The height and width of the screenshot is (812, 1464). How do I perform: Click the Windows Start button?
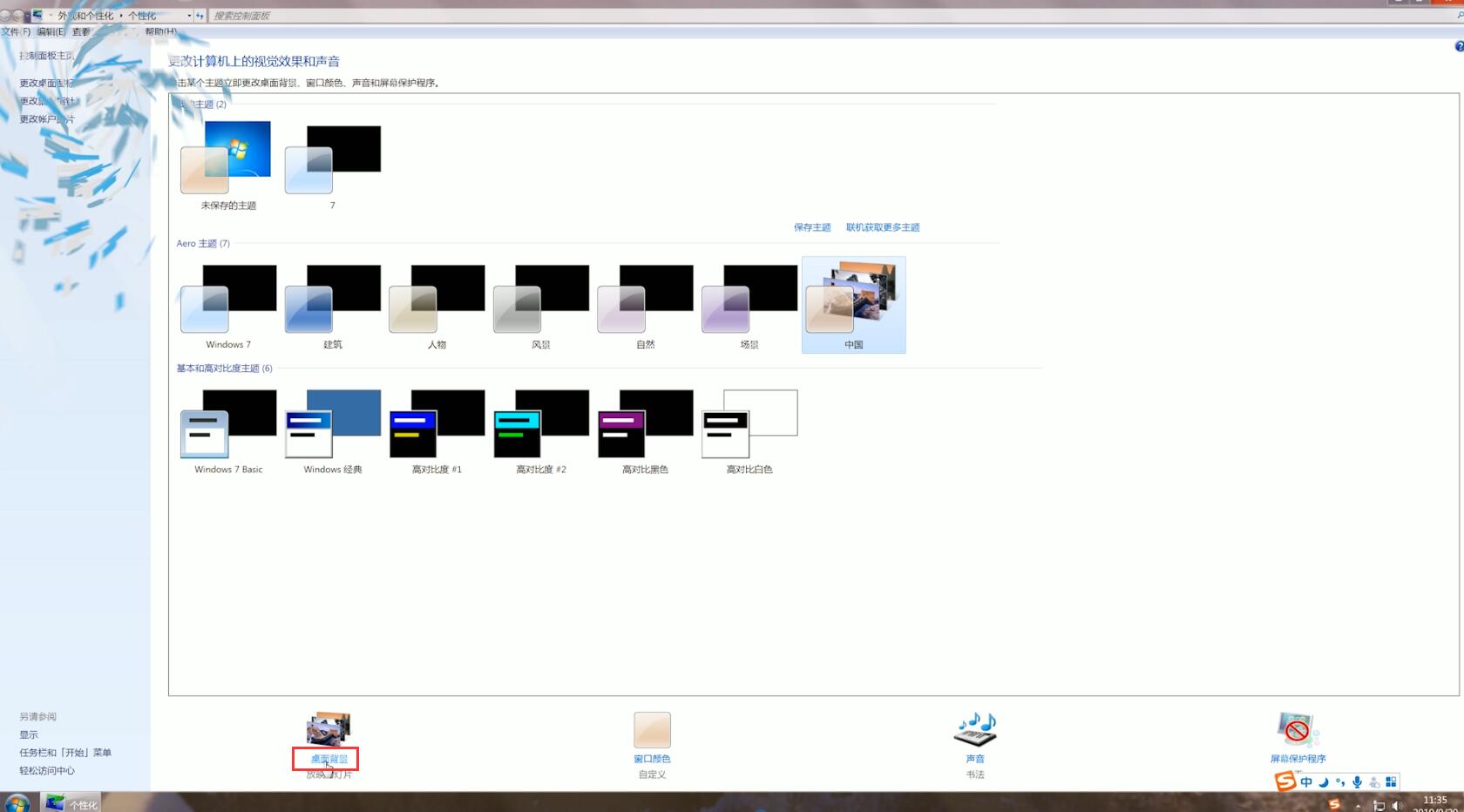(17, 802)
